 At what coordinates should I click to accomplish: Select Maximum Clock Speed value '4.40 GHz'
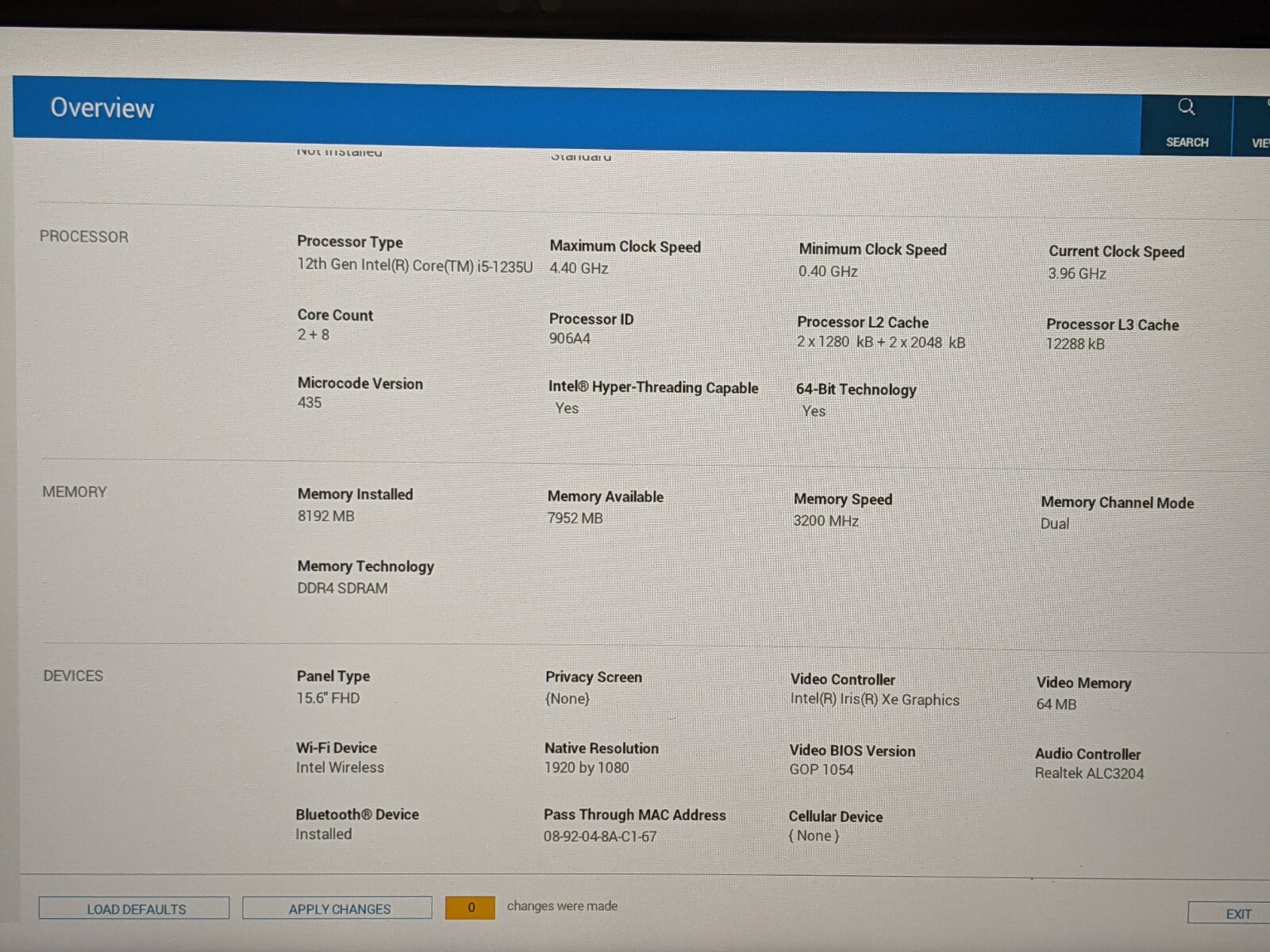[579, 268]
